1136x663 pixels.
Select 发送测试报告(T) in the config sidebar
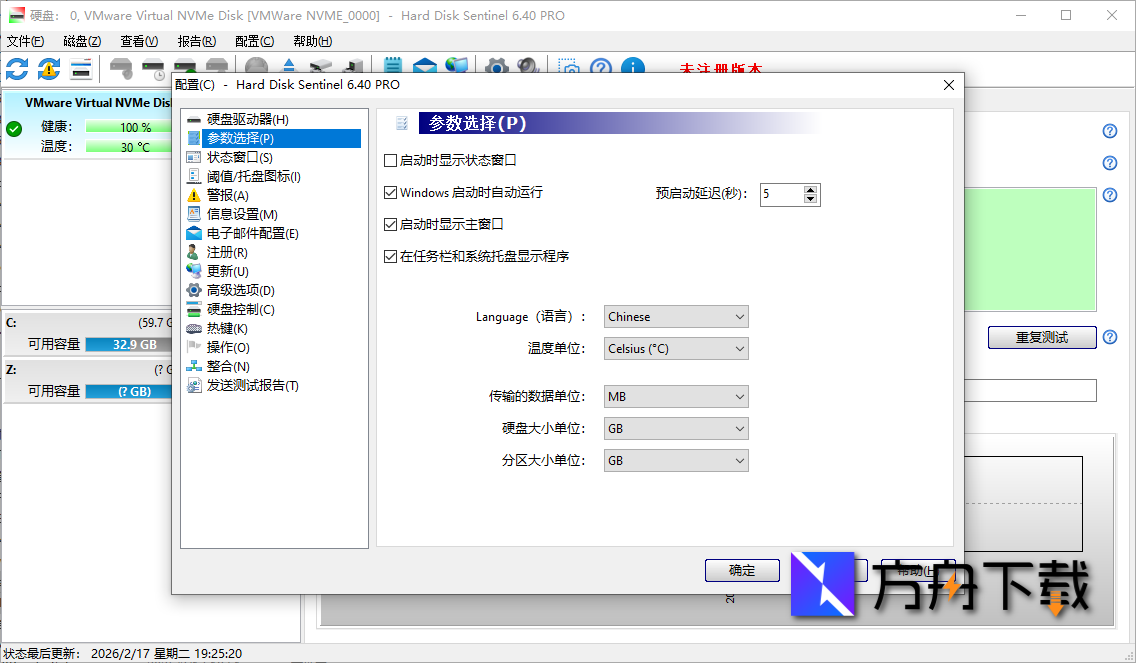[x=250, y=384]
